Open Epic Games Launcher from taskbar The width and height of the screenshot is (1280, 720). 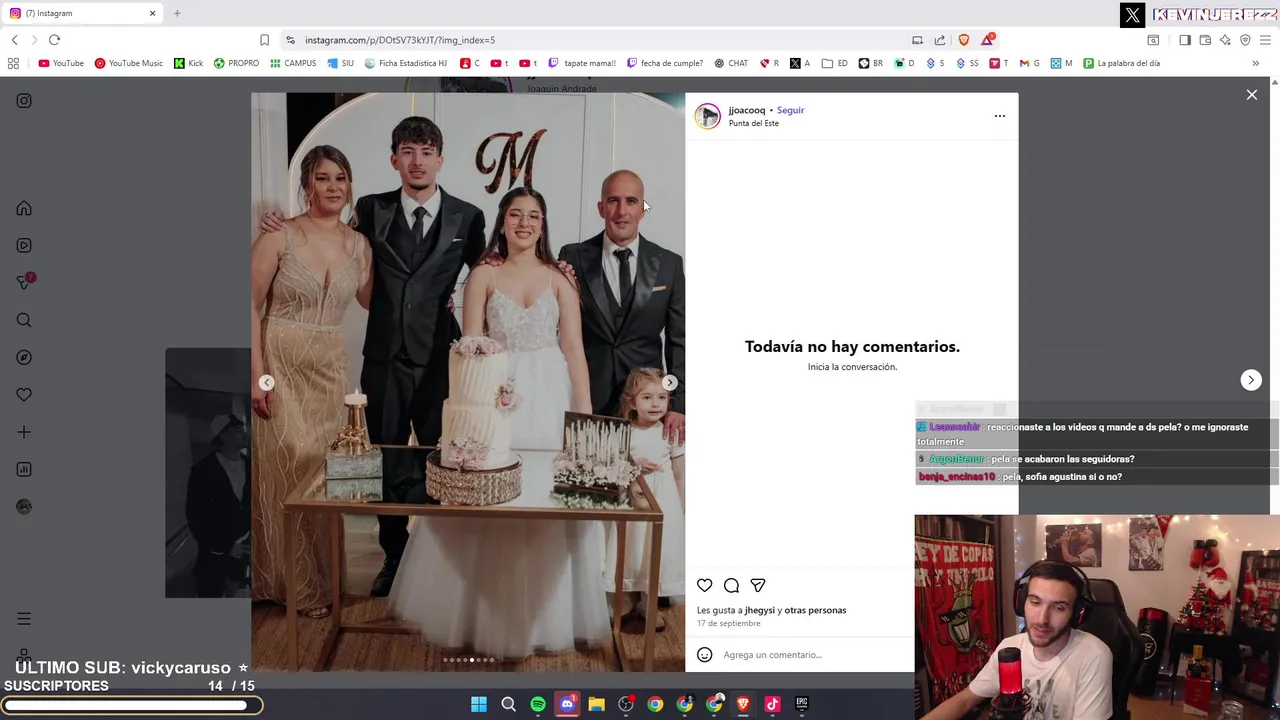point(801,704)
